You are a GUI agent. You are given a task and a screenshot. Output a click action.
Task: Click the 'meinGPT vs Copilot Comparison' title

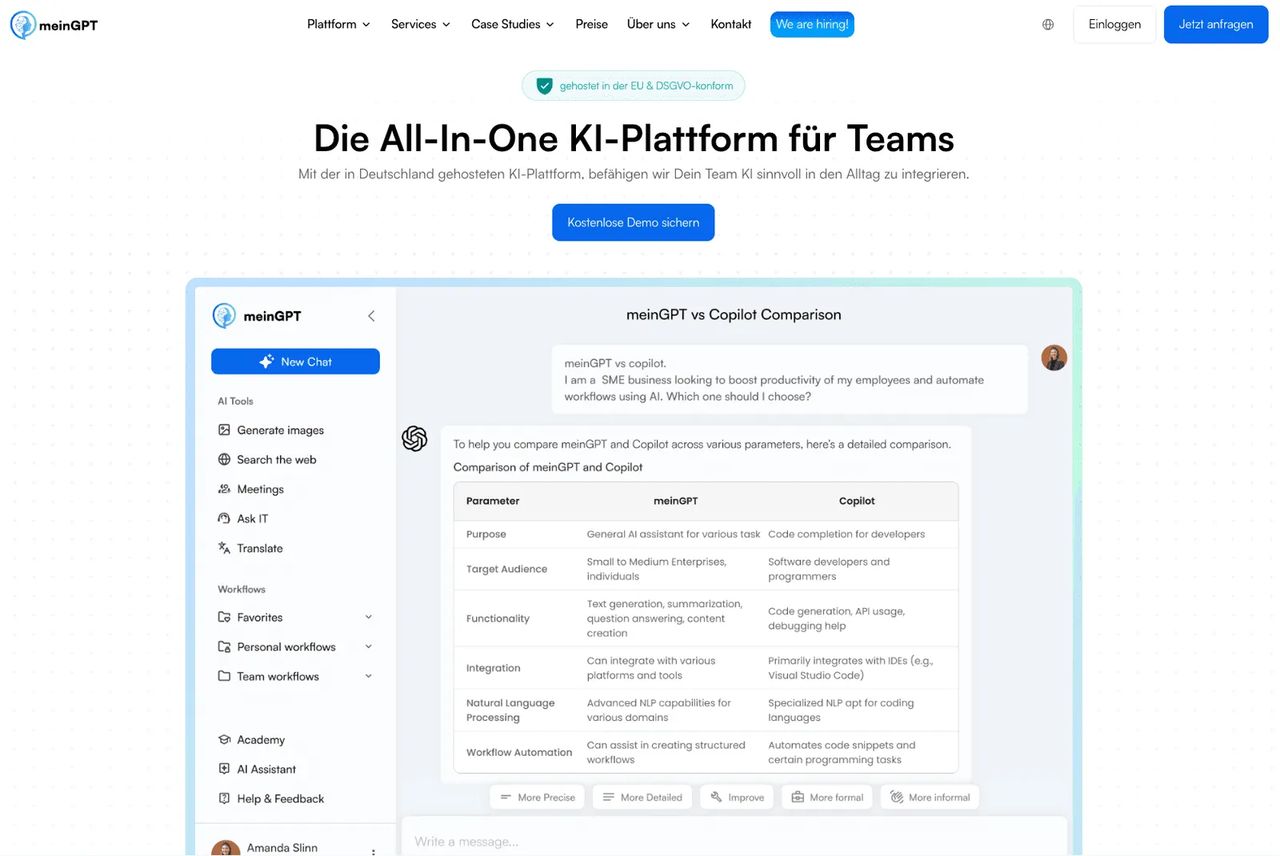tap(734, 315)
